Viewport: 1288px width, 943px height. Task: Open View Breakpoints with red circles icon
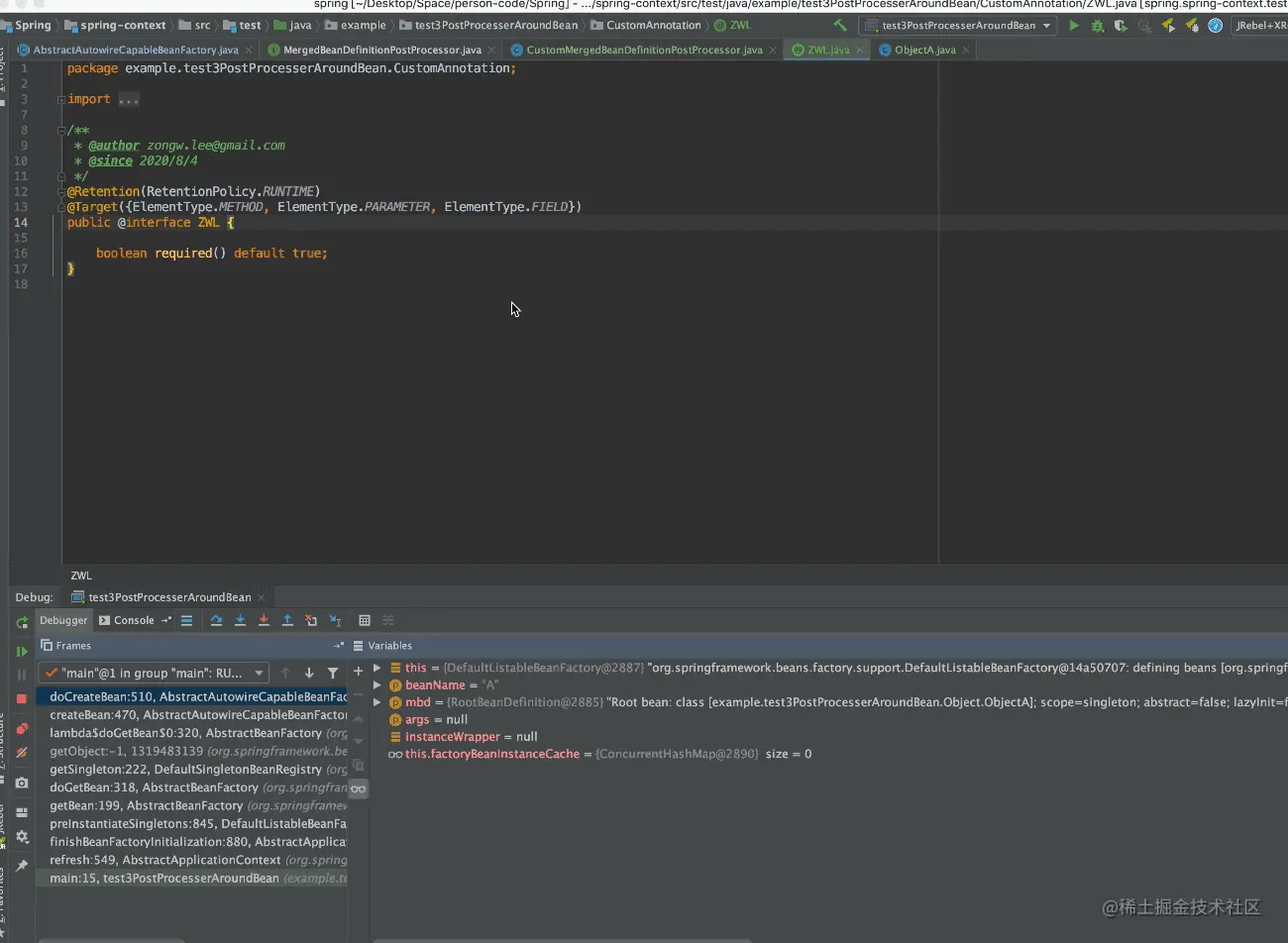[22, 729]
